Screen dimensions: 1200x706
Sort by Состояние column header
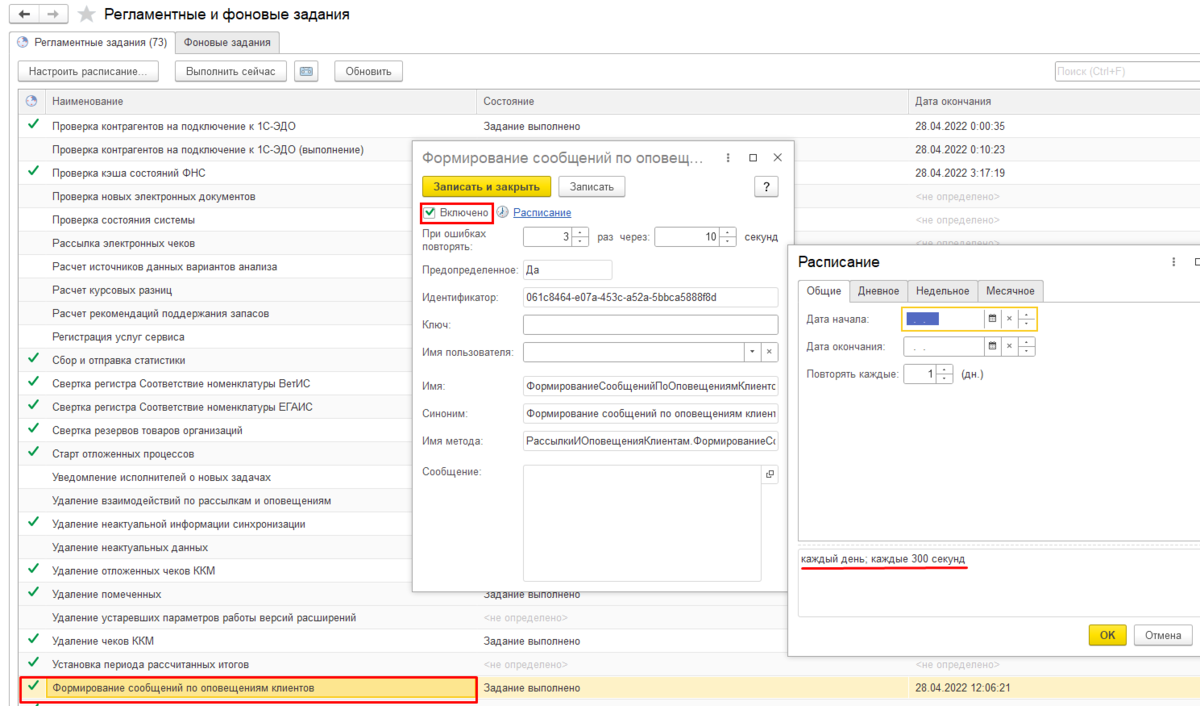692,101
